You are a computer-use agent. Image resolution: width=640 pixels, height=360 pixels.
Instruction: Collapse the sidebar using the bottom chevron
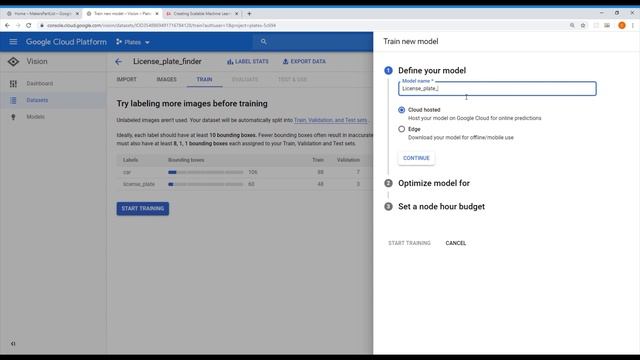pos(13,344)
